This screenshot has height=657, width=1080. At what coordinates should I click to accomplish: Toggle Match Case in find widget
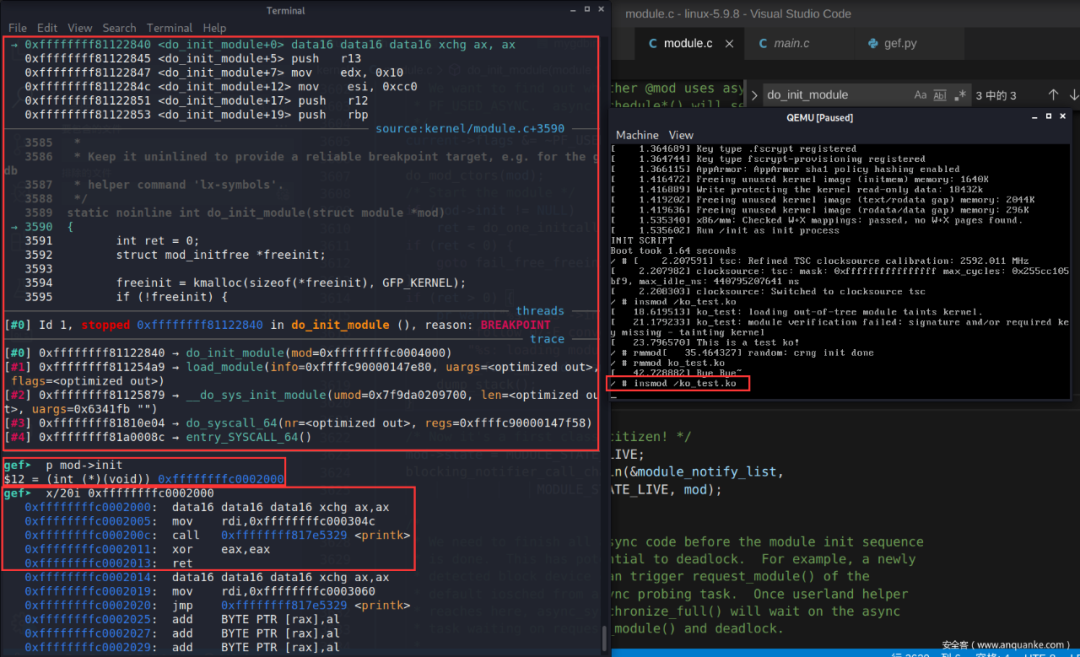(x=920, y=95)
